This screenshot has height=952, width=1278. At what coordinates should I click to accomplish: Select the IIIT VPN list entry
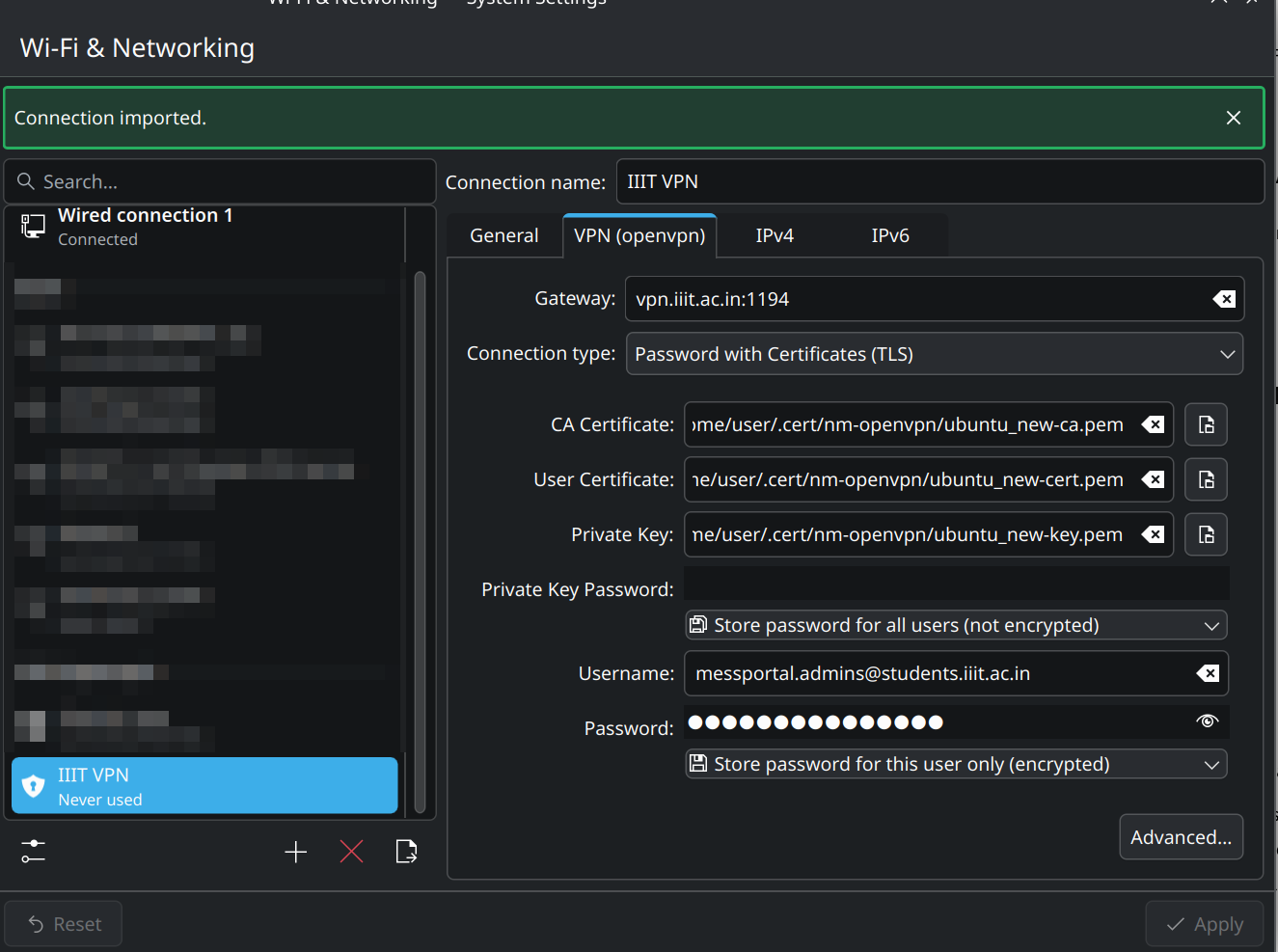point(204,786)
